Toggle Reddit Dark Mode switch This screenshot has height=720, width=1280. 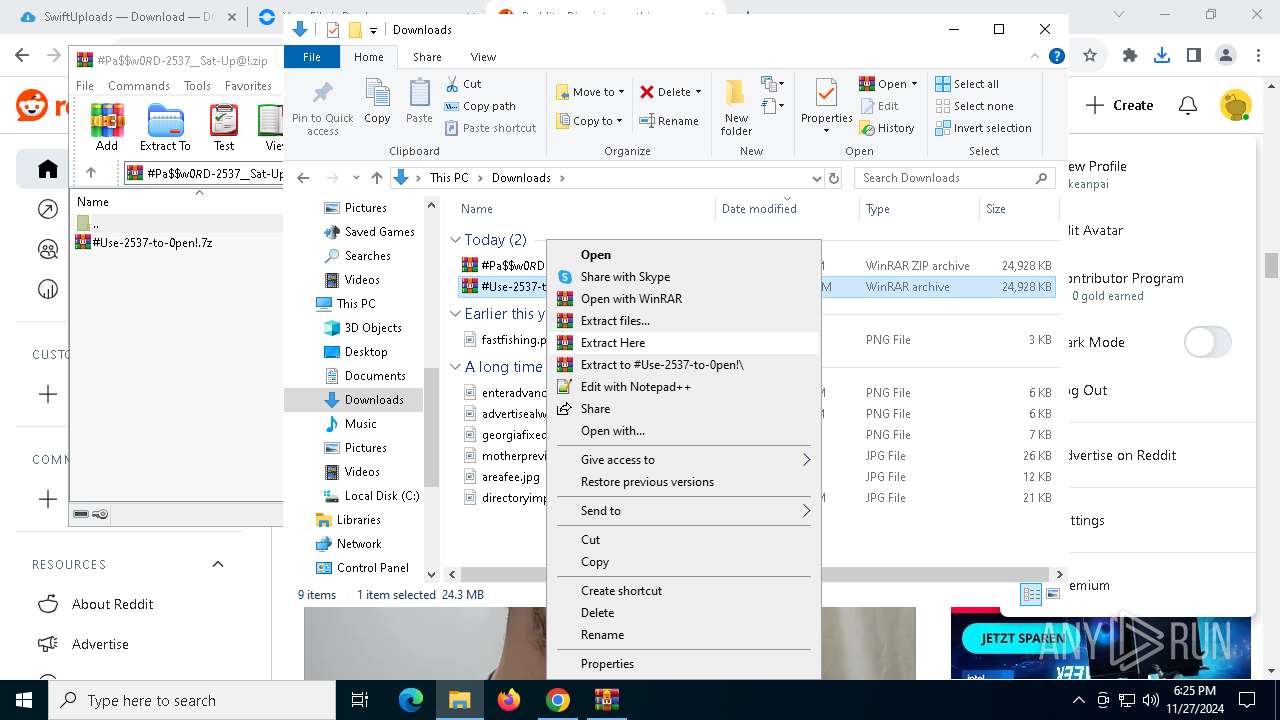1208,342
